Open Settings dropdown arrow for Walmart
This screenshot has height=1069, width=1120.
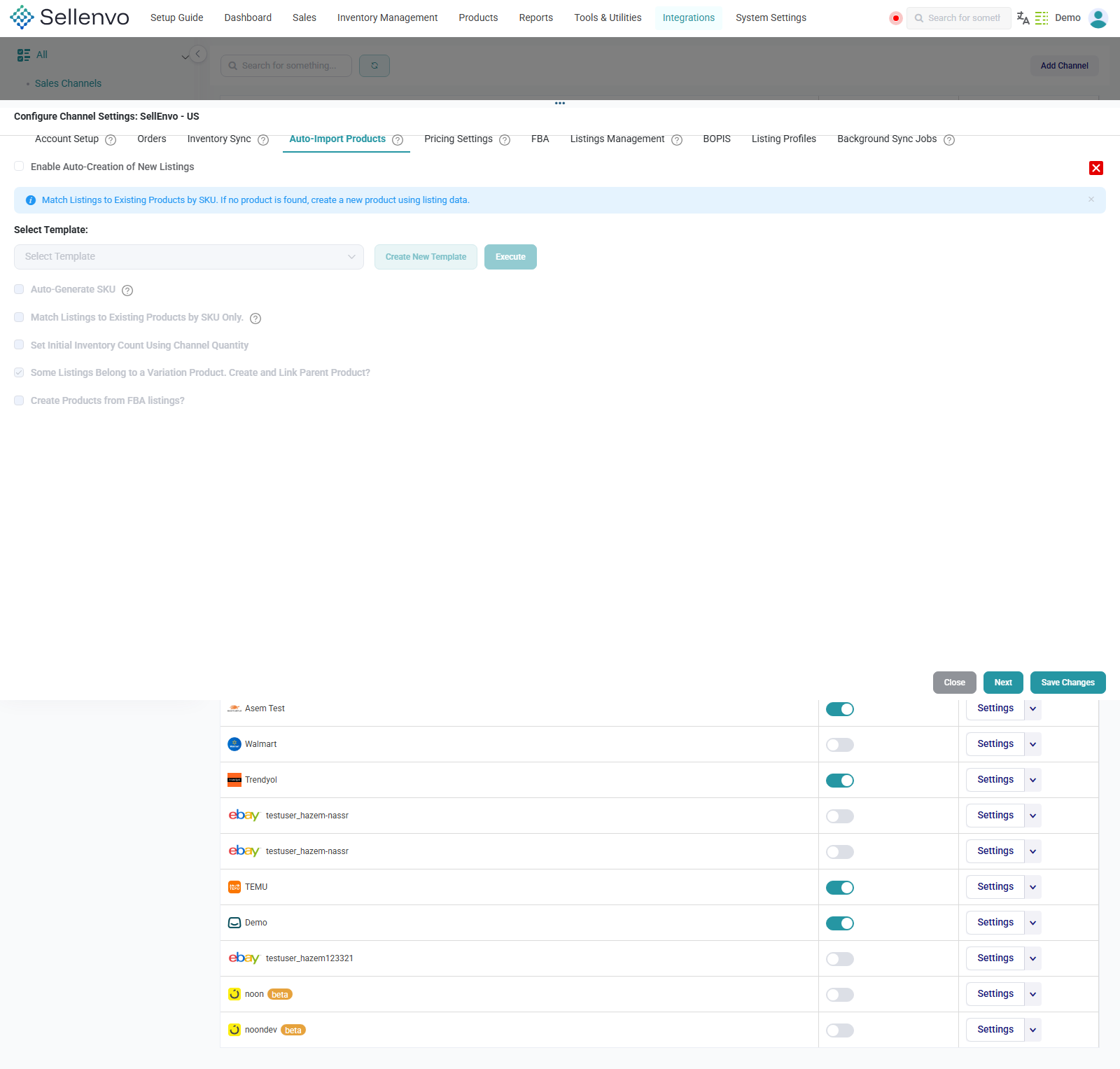(x=1033, y=744)
